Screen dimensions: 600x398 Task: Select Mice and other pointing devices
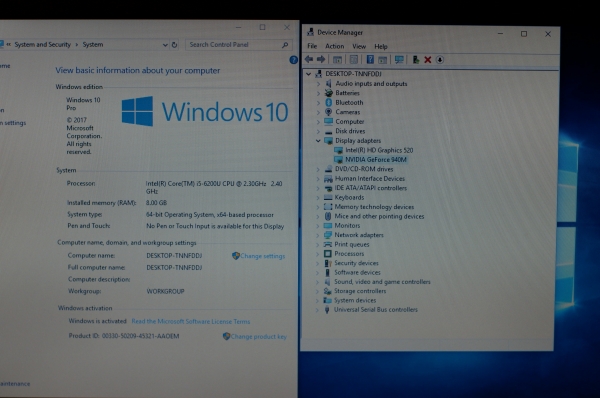(x=379, y=216)
